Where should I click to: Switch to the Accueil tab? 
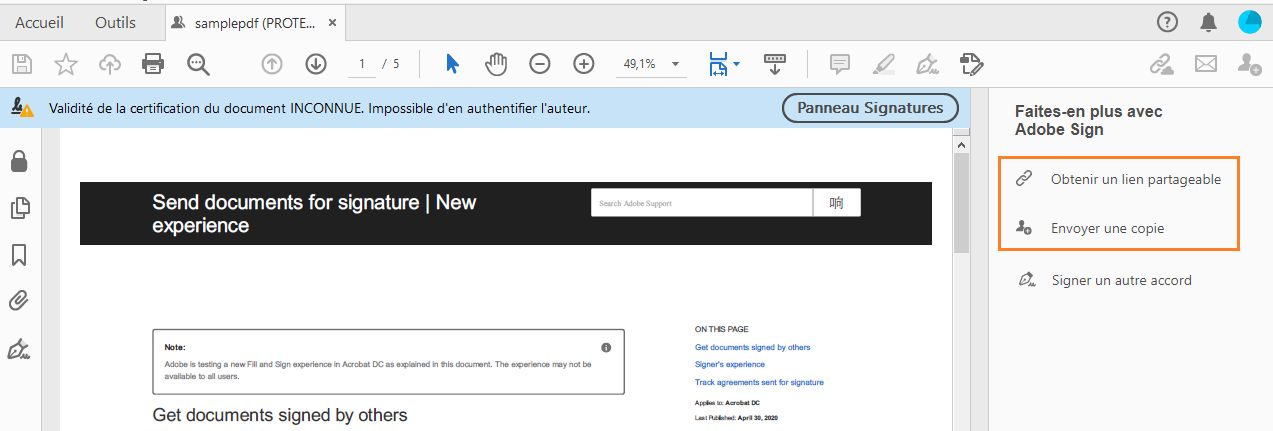click(39, 22)
